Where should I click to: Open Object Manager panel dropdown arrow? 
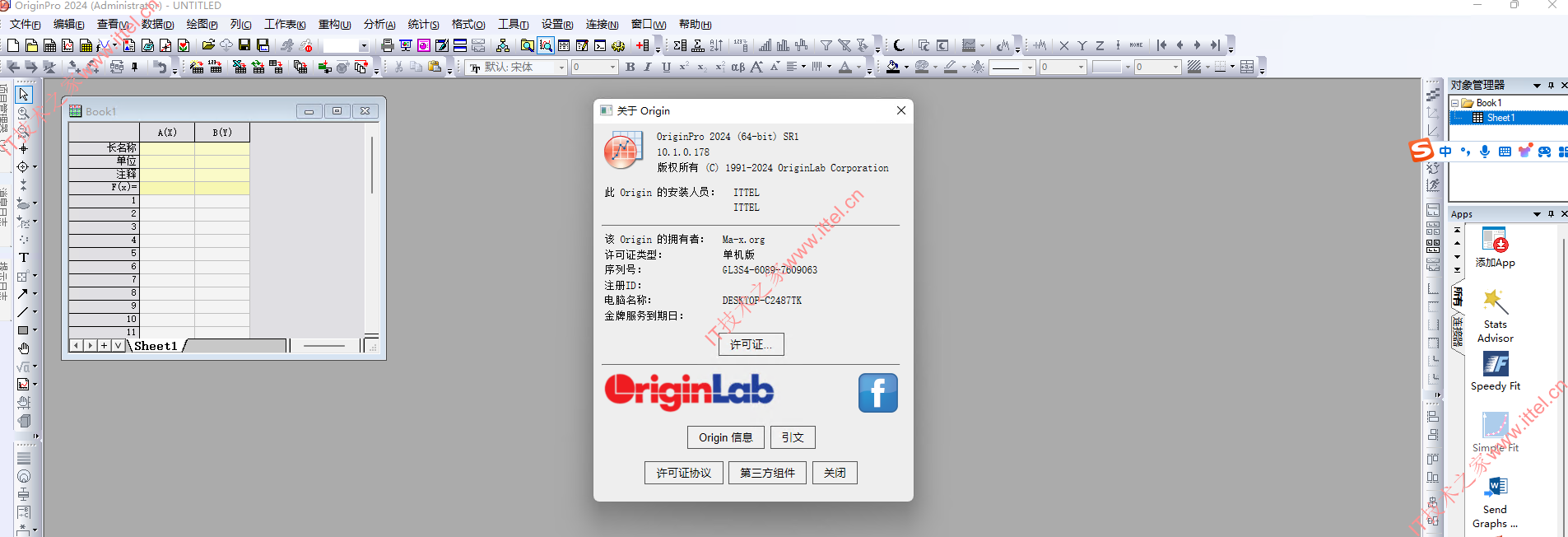pyautogui.click(x=1537, y=86)
